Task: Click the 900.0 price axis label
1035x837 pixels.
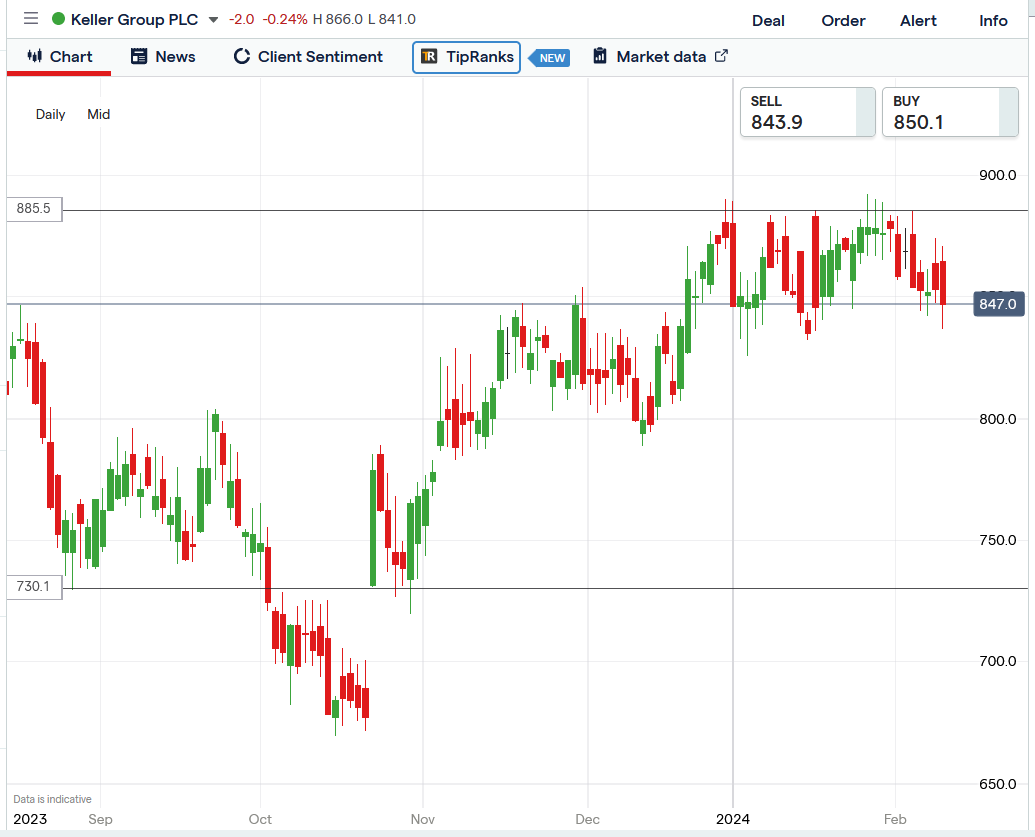Action: tap(997, 175)
